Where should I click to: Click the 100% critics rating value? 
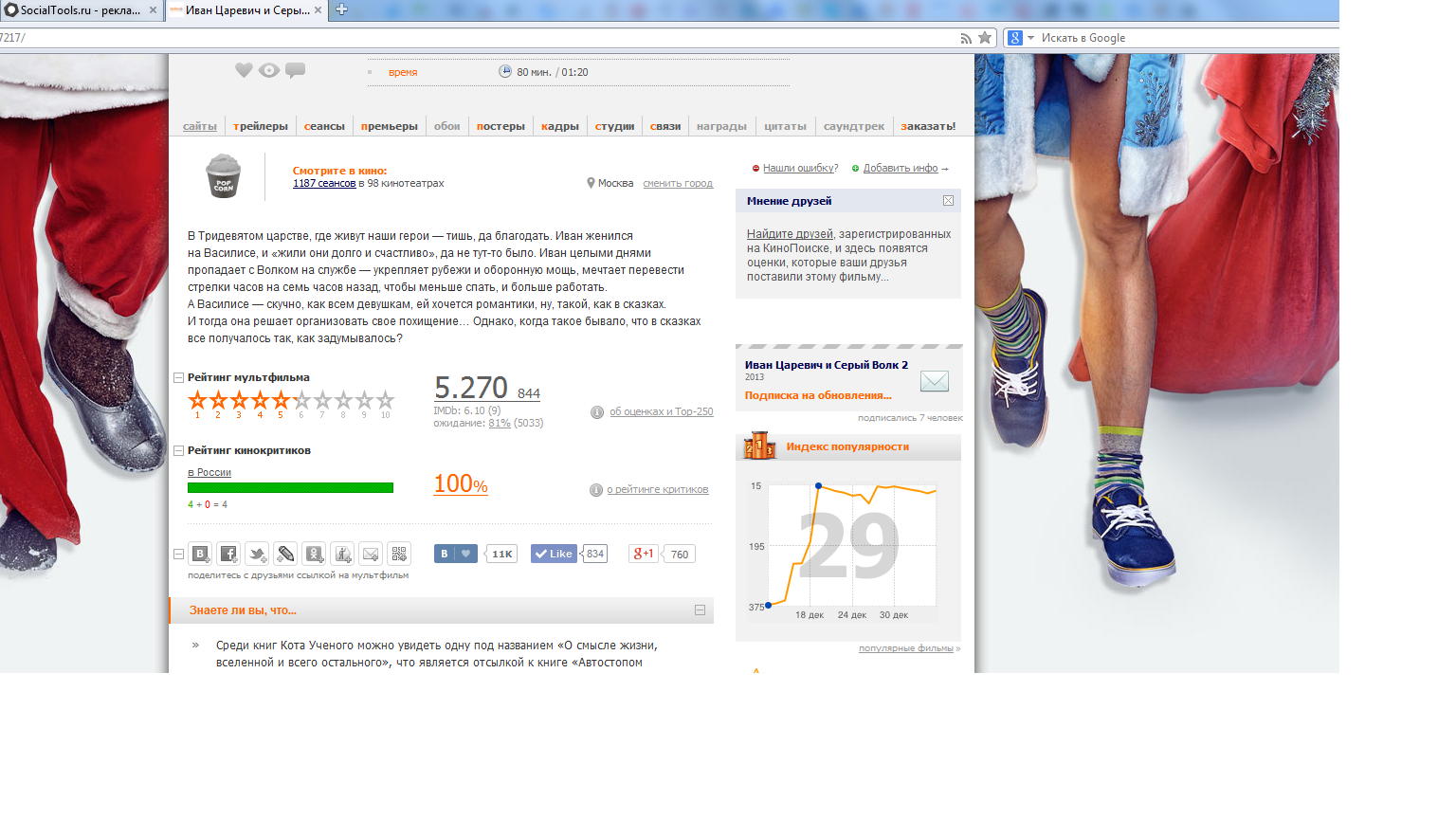tap(461, 484)
